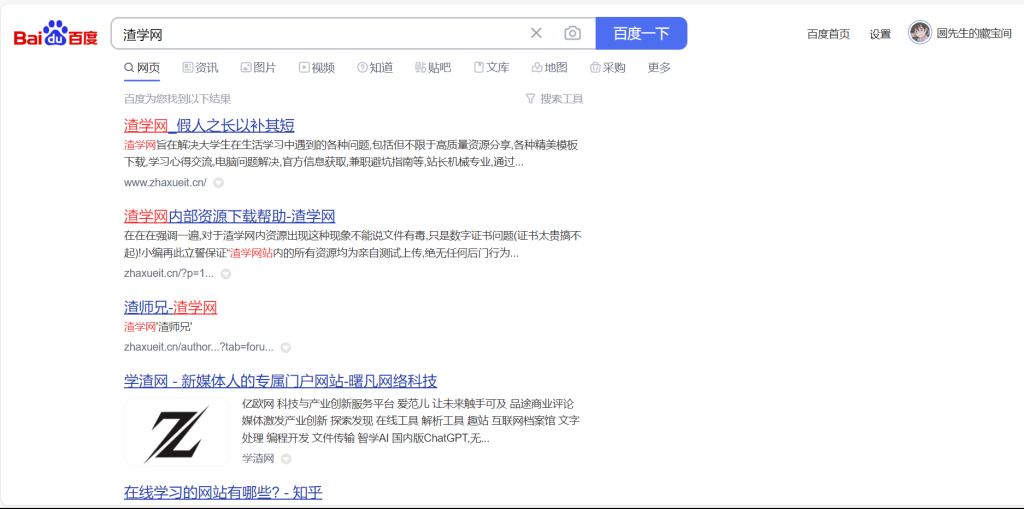Open the username 圆先生的藏宝间 account link
This screenshot has width=1024, height=509.
[x=974, y=34]
